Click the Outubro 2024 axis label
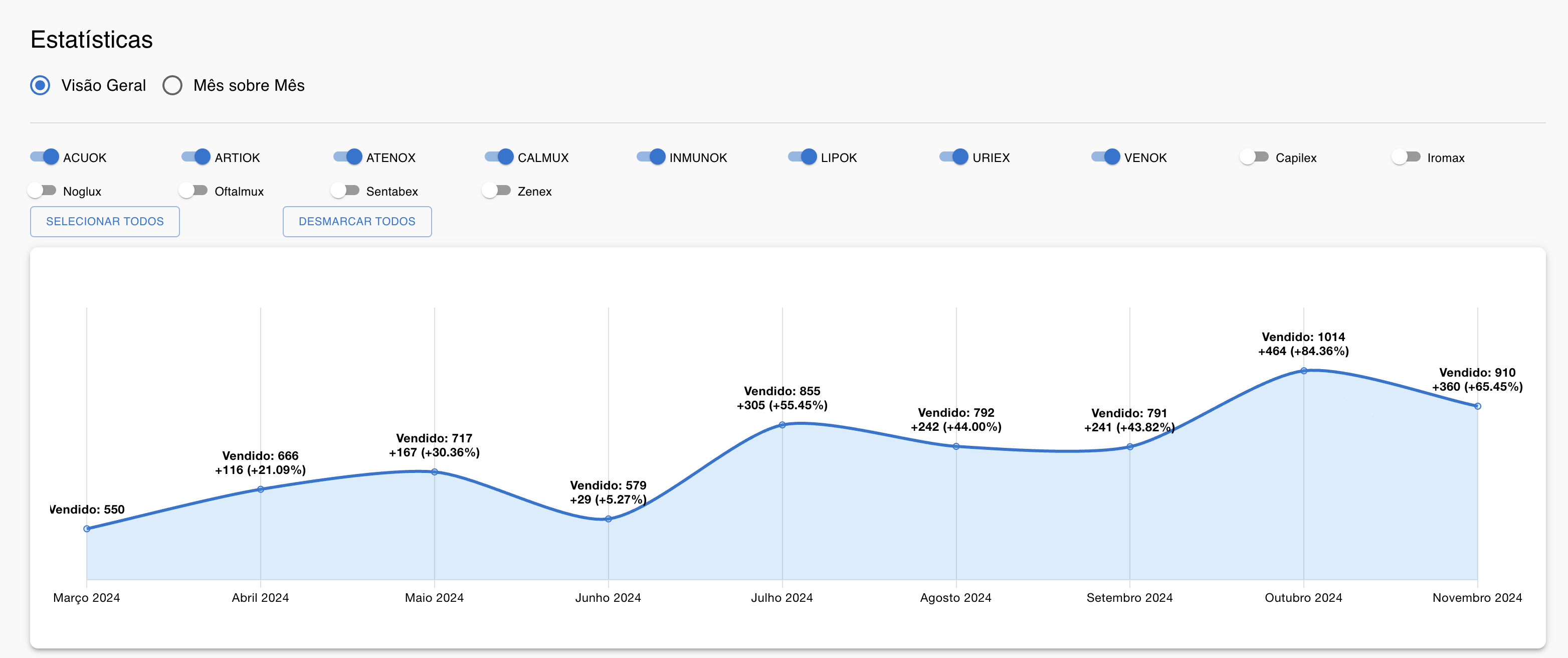1568x658 pixels. [x=1304, y=598]
